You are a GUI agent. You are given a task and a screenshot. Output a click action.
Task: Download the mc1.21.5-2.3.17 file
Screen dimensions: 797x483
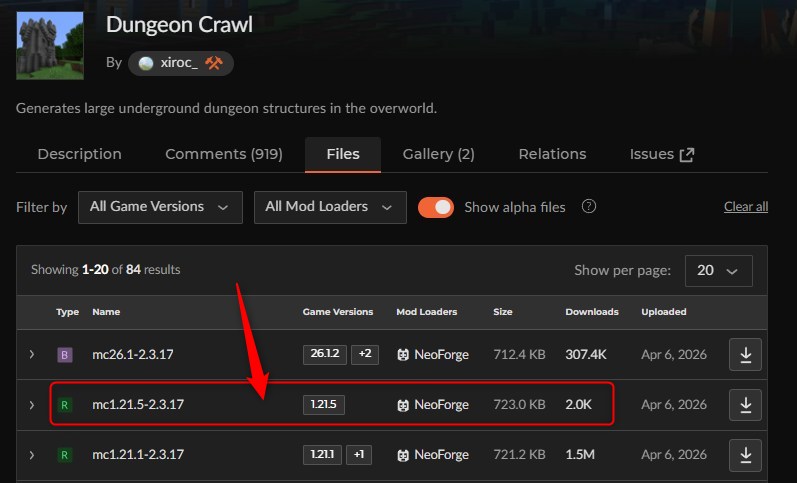tap(745, 405)
